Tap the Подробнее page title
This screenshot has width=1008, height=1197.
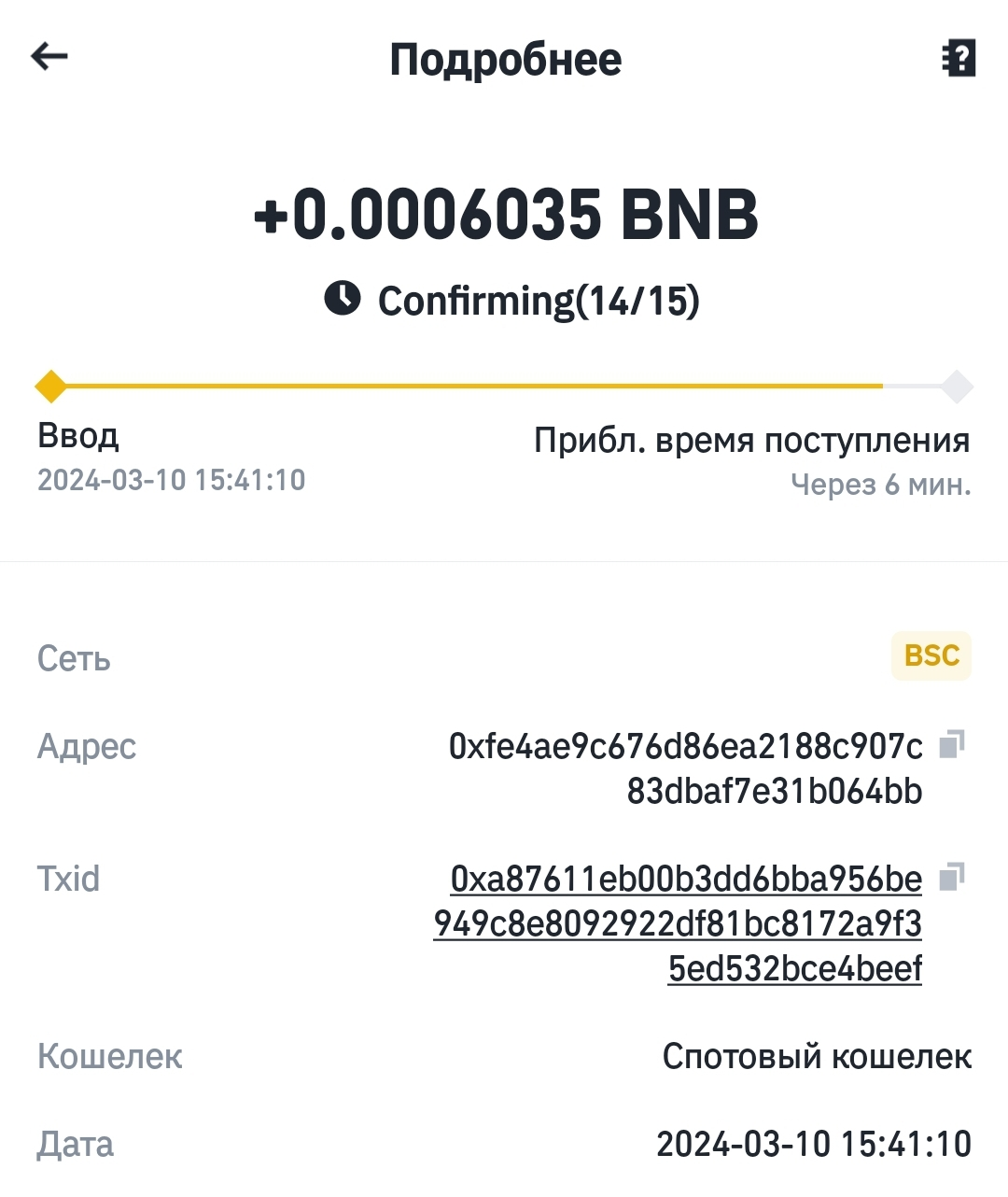[506, 60]
